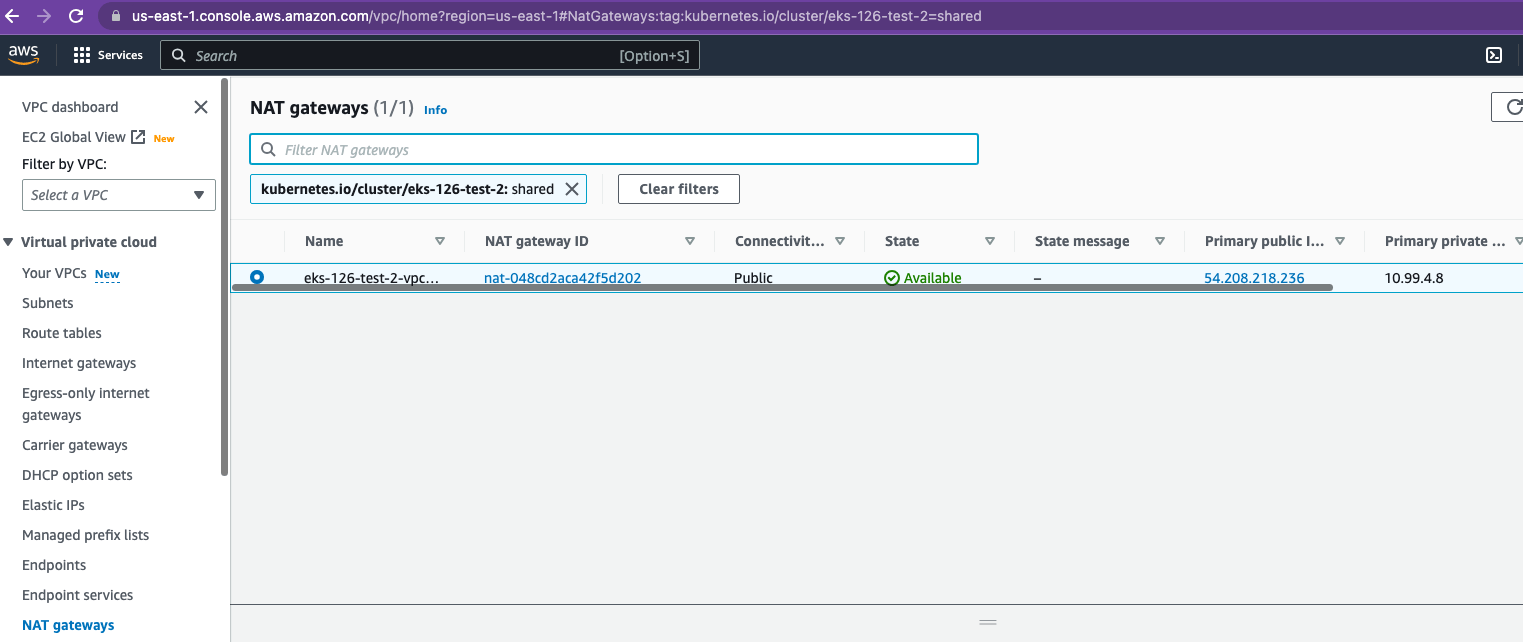Remove the kubernetes.io/cluster filter tag
Image resolution: width=1523 pixels, height=642 pixels.
[572, 188]
